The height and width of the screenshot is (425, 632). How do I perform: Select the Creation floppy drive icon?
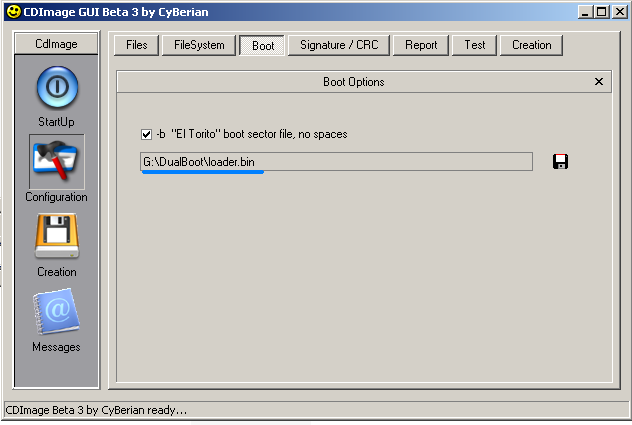point(57,237)
